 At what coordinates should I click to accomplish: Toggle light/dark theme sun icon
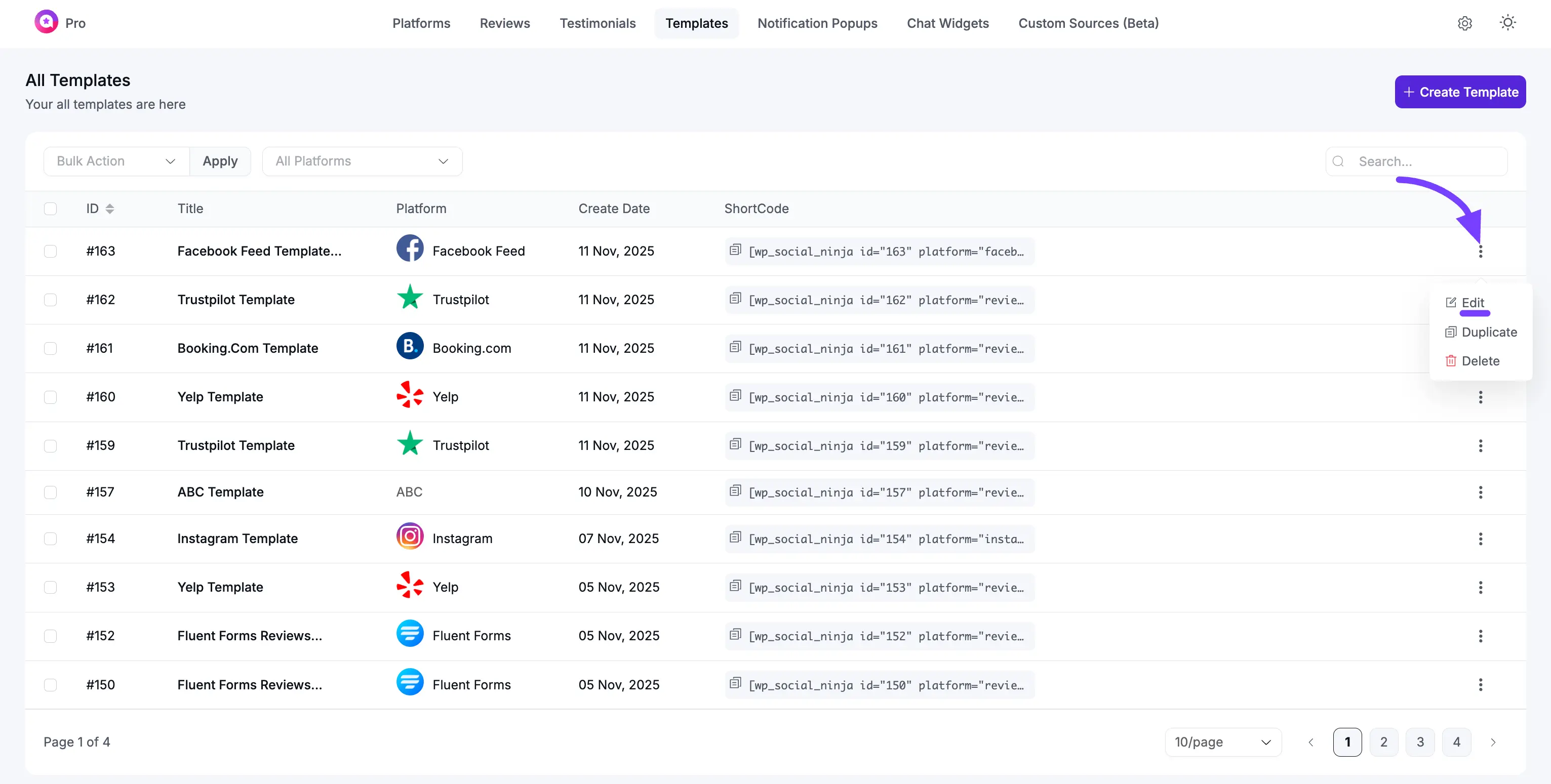(1507, 23)
